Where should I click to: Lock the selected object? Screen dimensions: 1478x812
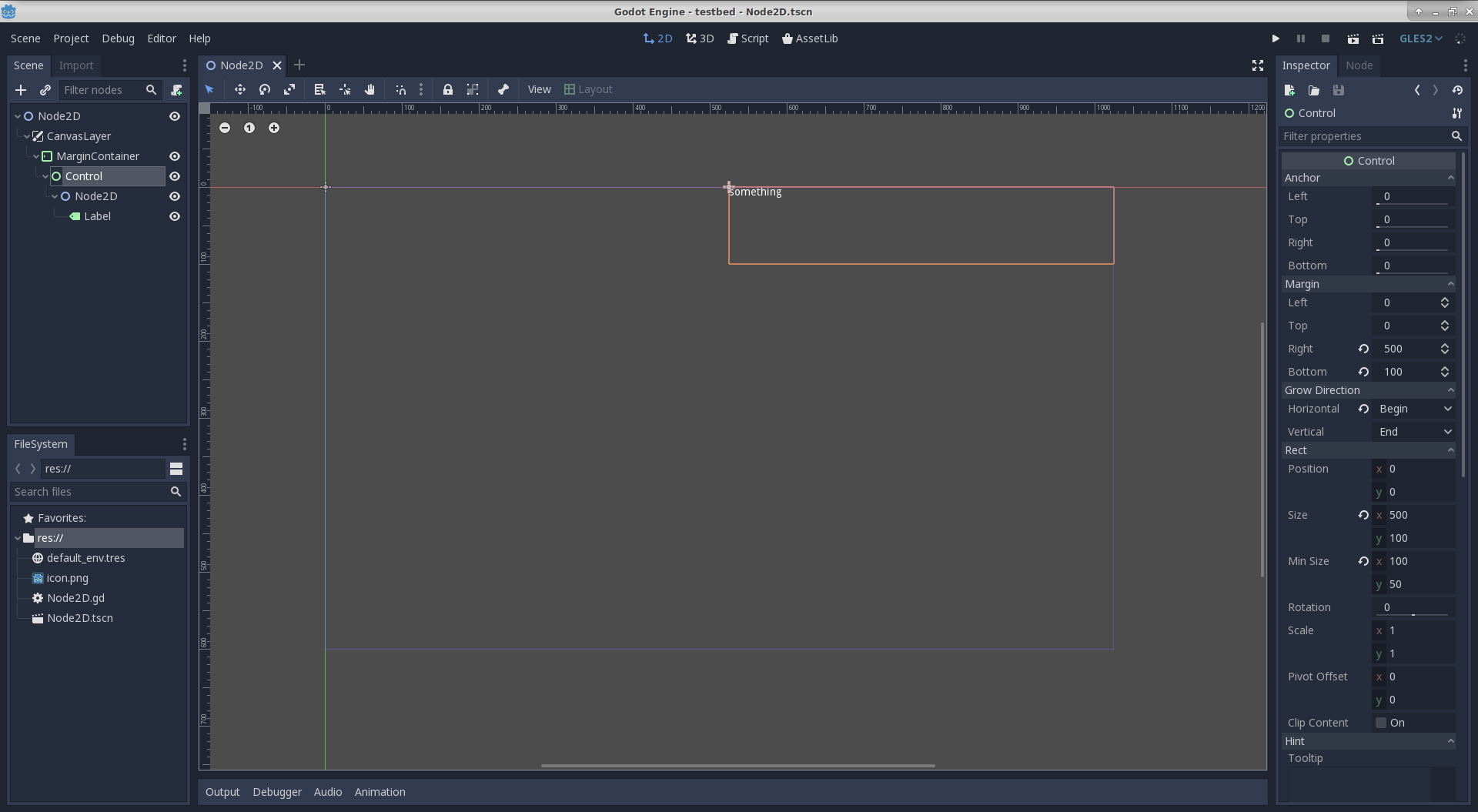pyautogui.click(x=448, y=89)
